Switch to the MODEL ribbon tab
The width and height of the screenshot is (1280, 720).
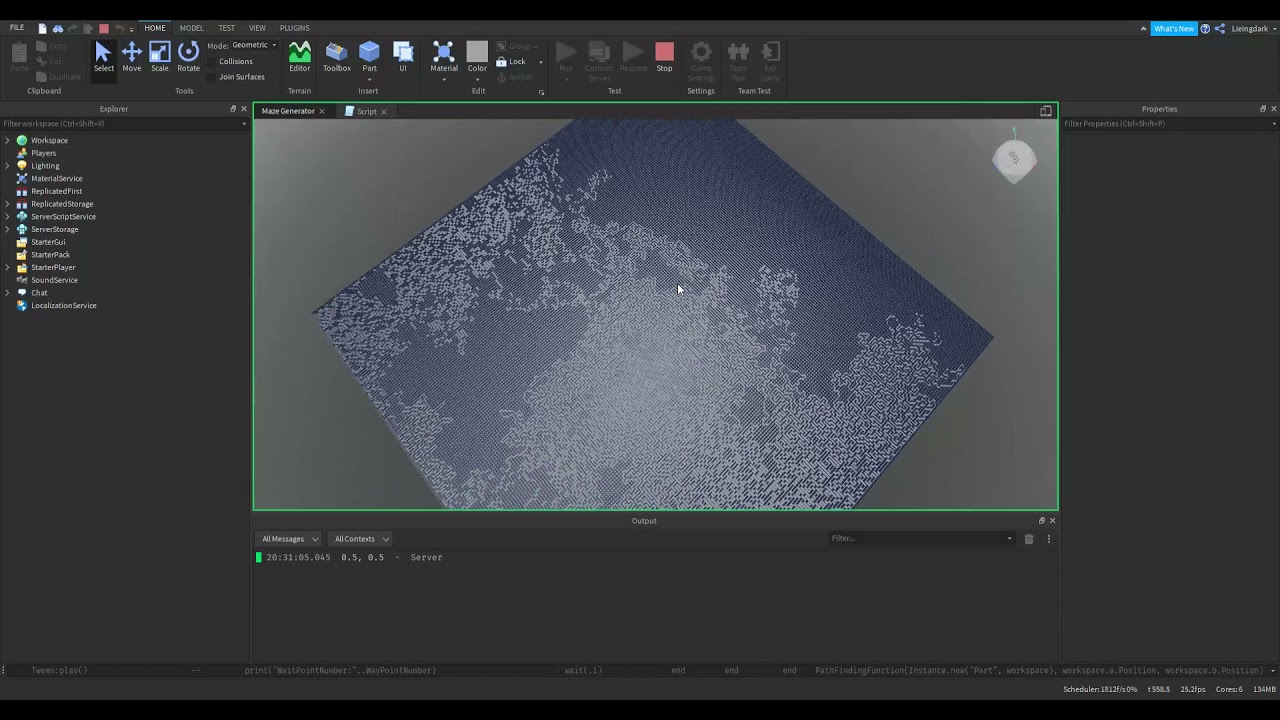click(x=191, y=28)
